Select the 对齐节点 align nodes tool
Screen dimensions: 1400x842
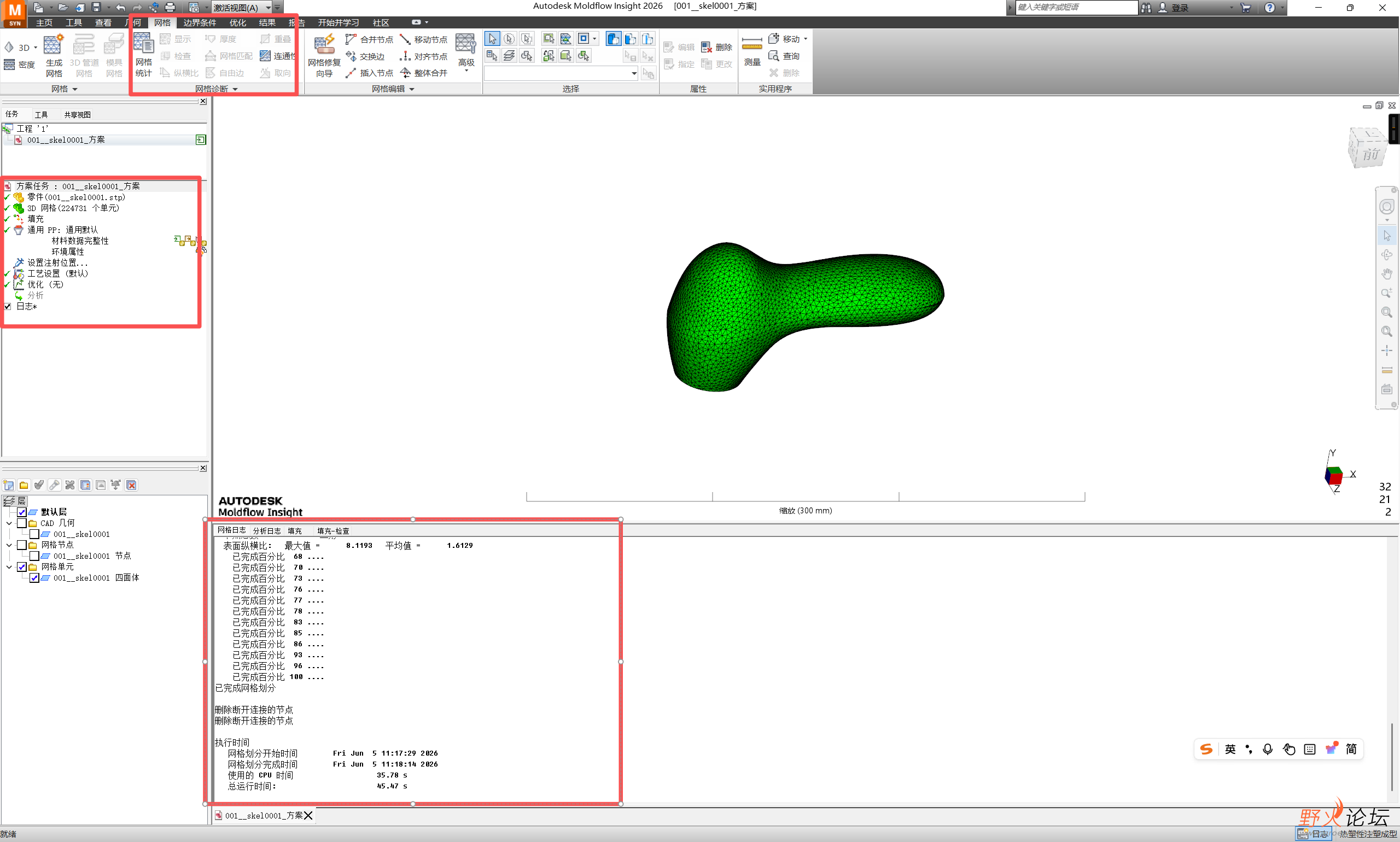(424, 56)
